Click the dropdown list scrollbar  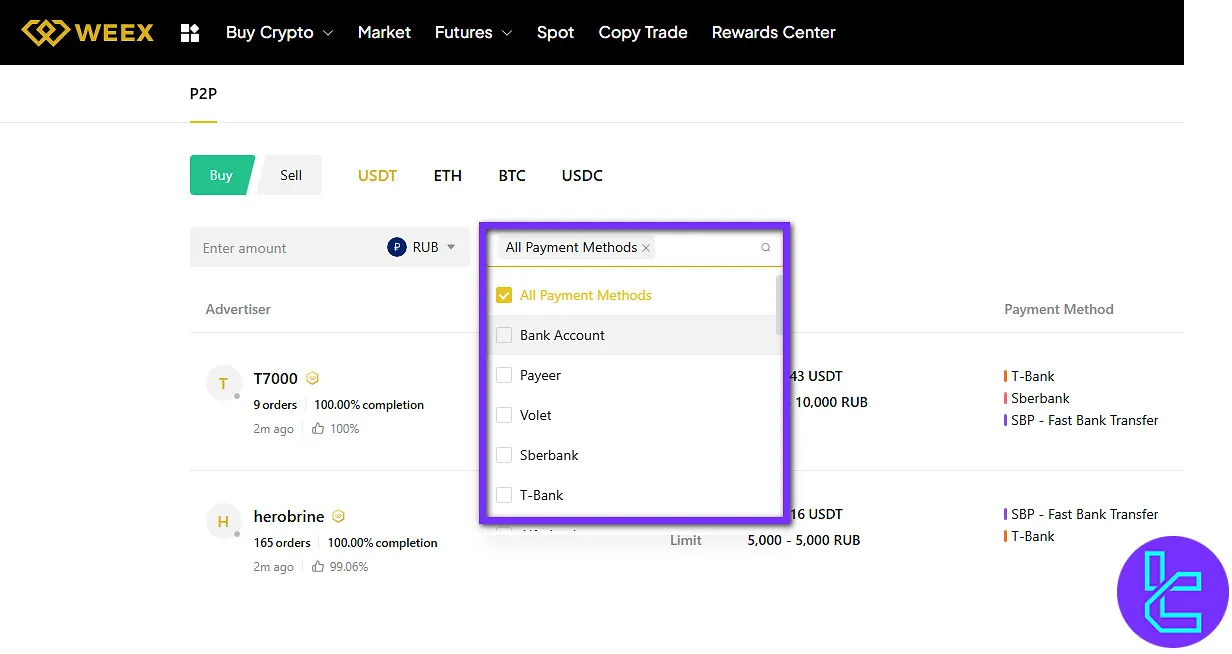coord(779,305)
